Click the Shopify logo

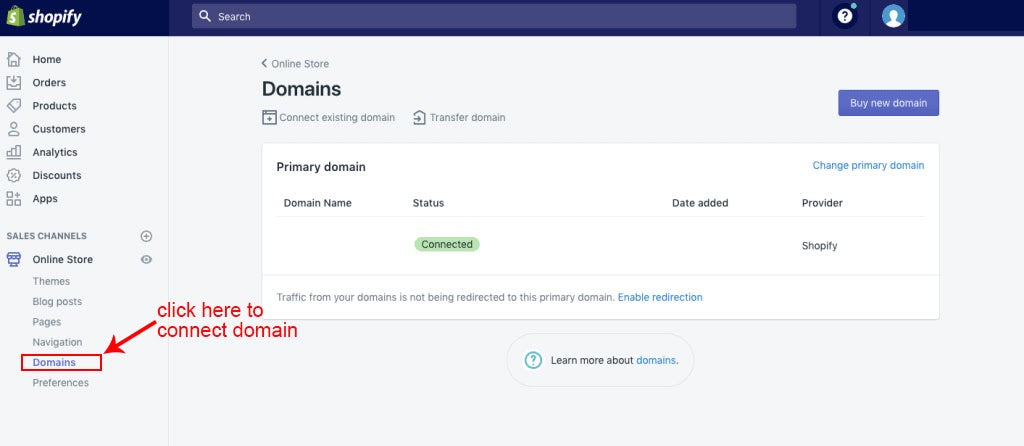44,17
